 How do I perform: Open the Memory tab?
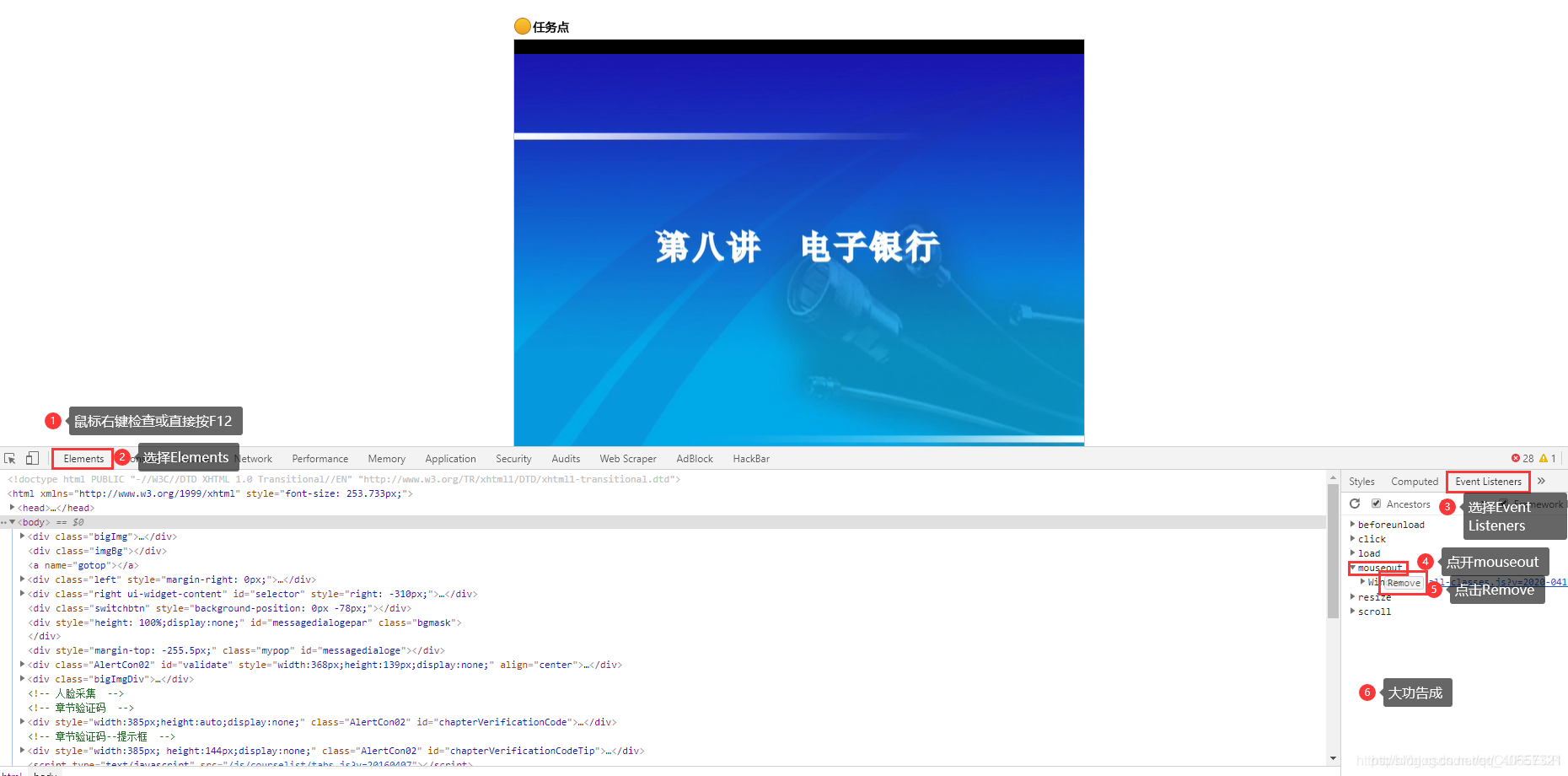click(386, 459)
